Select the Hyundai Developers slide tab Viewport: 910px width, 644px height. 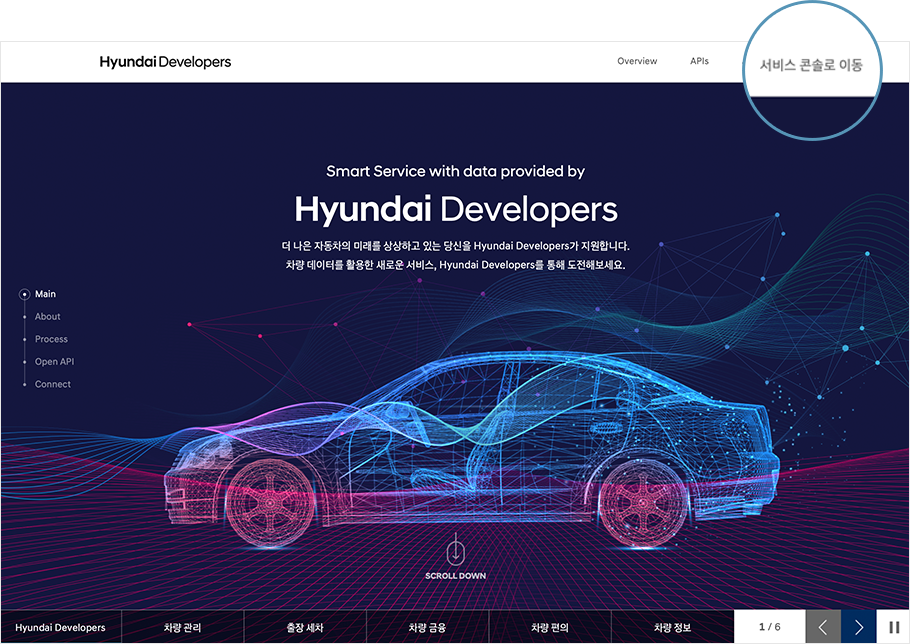(60, 627)
